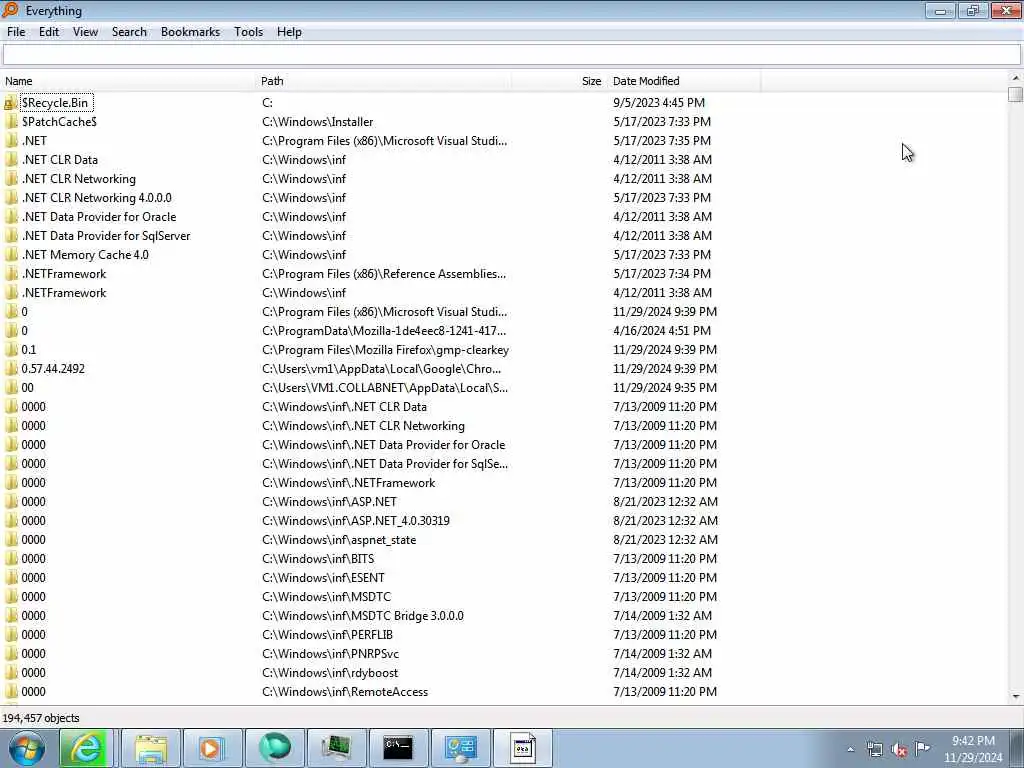Open the View menu
This screenshot has height=768, width=1024.
85,32
